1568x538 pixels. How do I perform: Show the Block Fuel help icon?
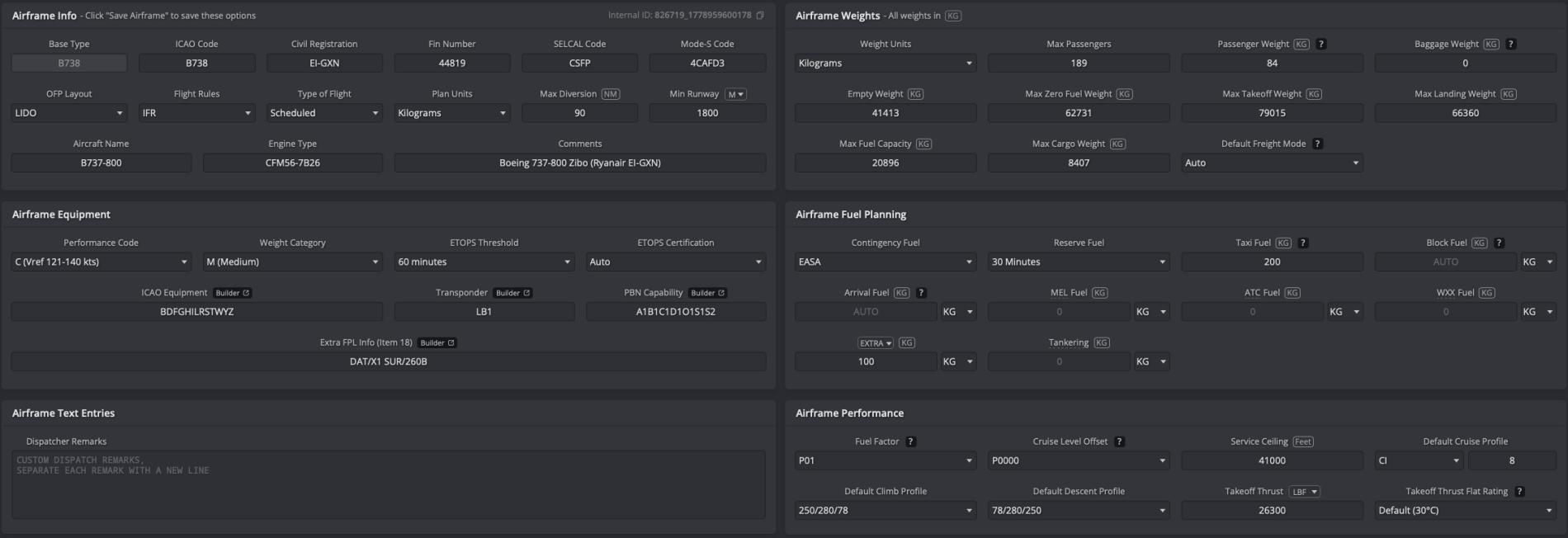pos(1499,243)
